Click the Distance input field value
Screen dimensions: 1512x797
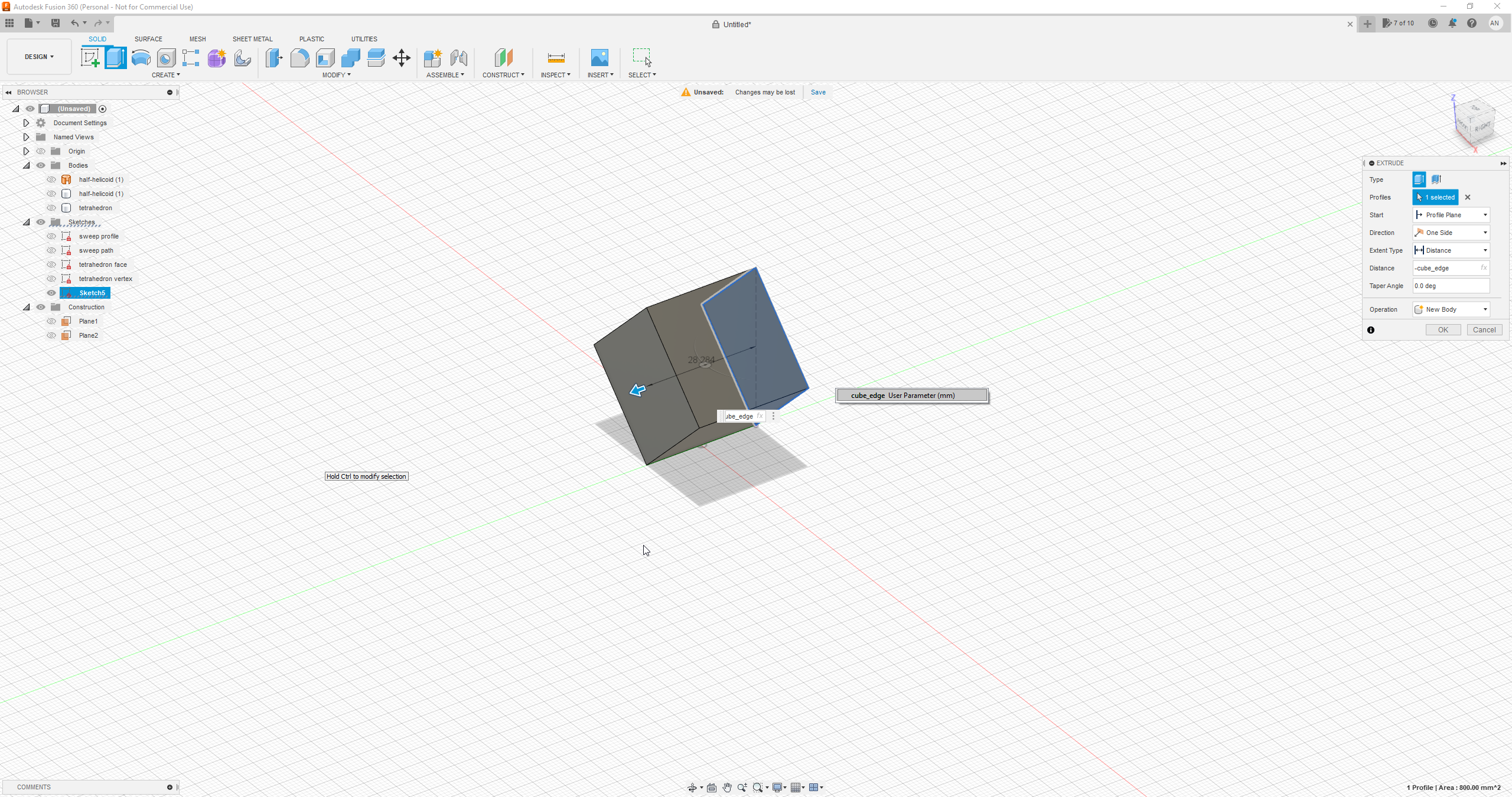pyautogui.click(x=1449, y=268)
